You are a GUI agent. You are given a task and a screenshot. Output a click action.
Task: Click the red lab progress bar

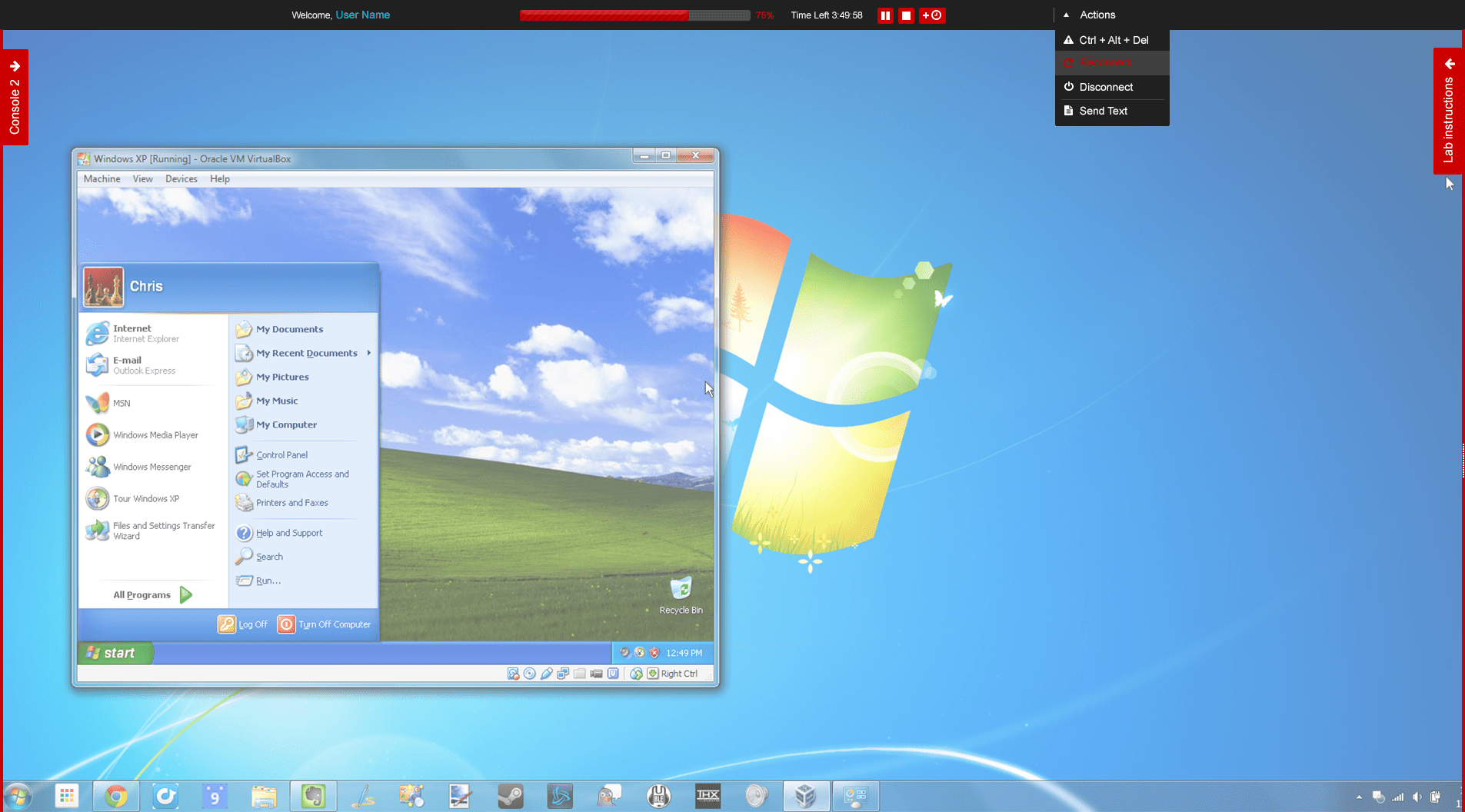634,15
